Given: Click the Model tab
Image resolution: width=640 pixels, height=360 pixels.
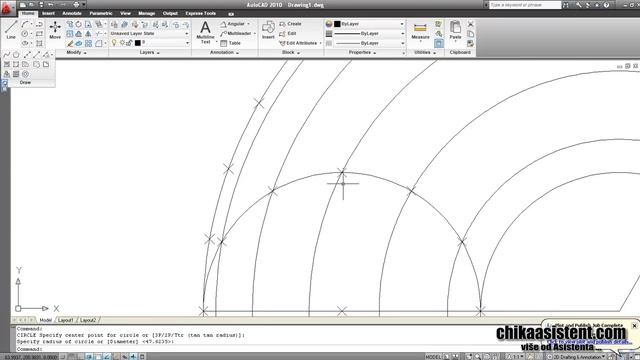Looking at the screenshot, I should (45, 320).
